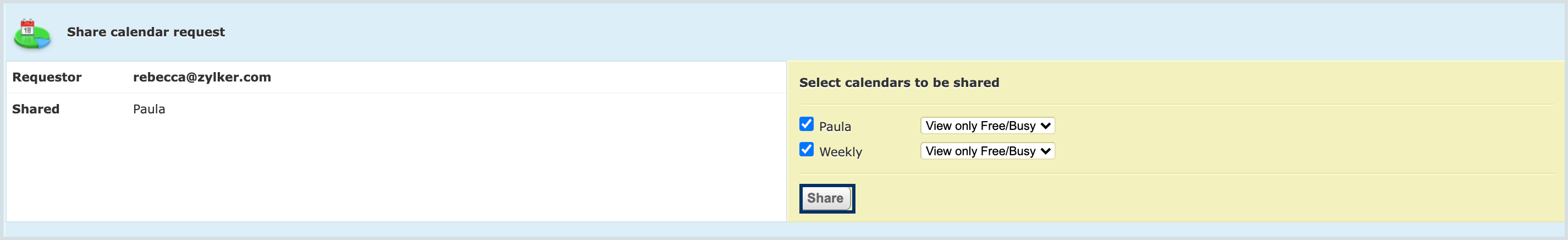Image resolution: width=1568 pixels, height=240 pixels.
Task: Click the Weekly label beside its checkbox
Action: pyautogui.click(x=840, y=152)
